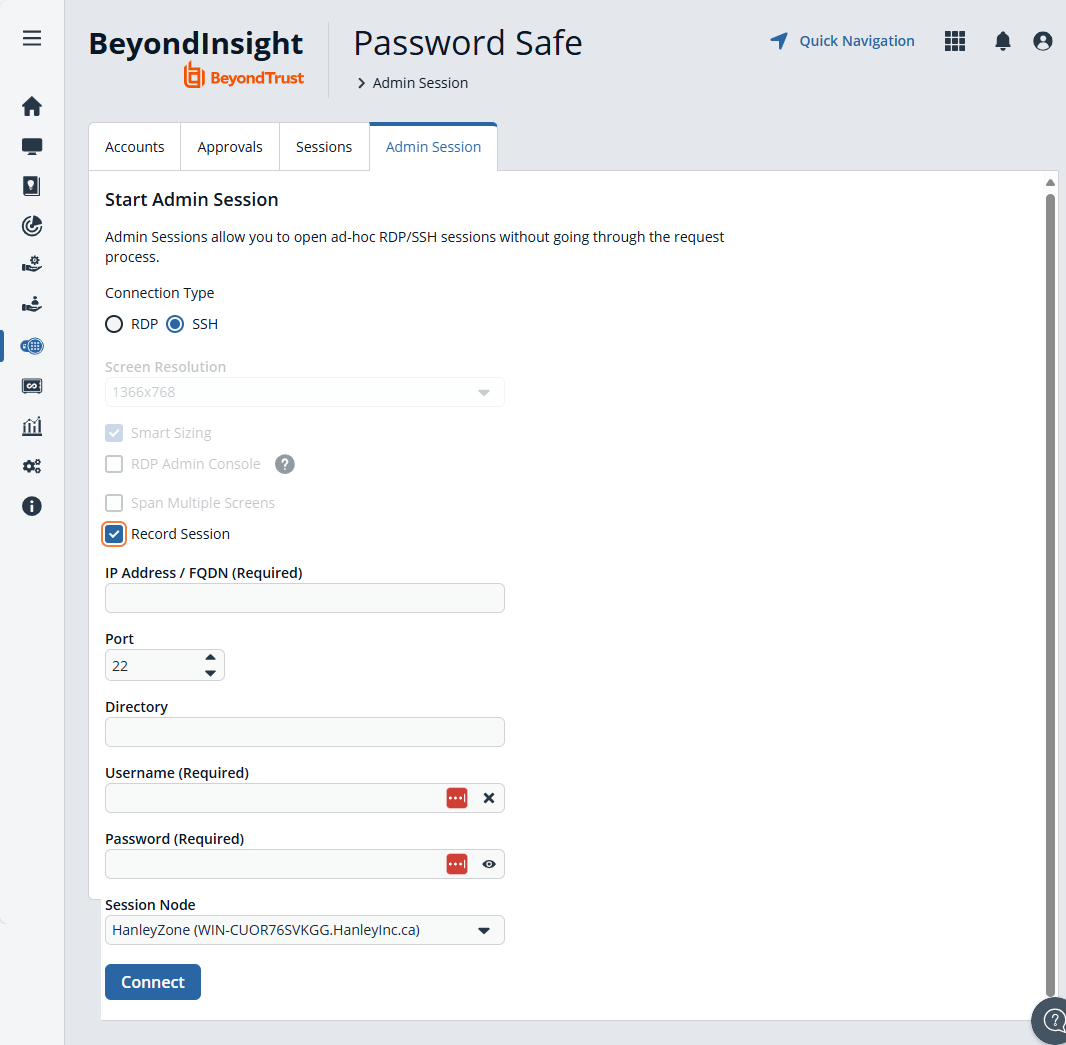
Task: Click the red password-manager icon in Username field
Action: [x=457, y=798]
